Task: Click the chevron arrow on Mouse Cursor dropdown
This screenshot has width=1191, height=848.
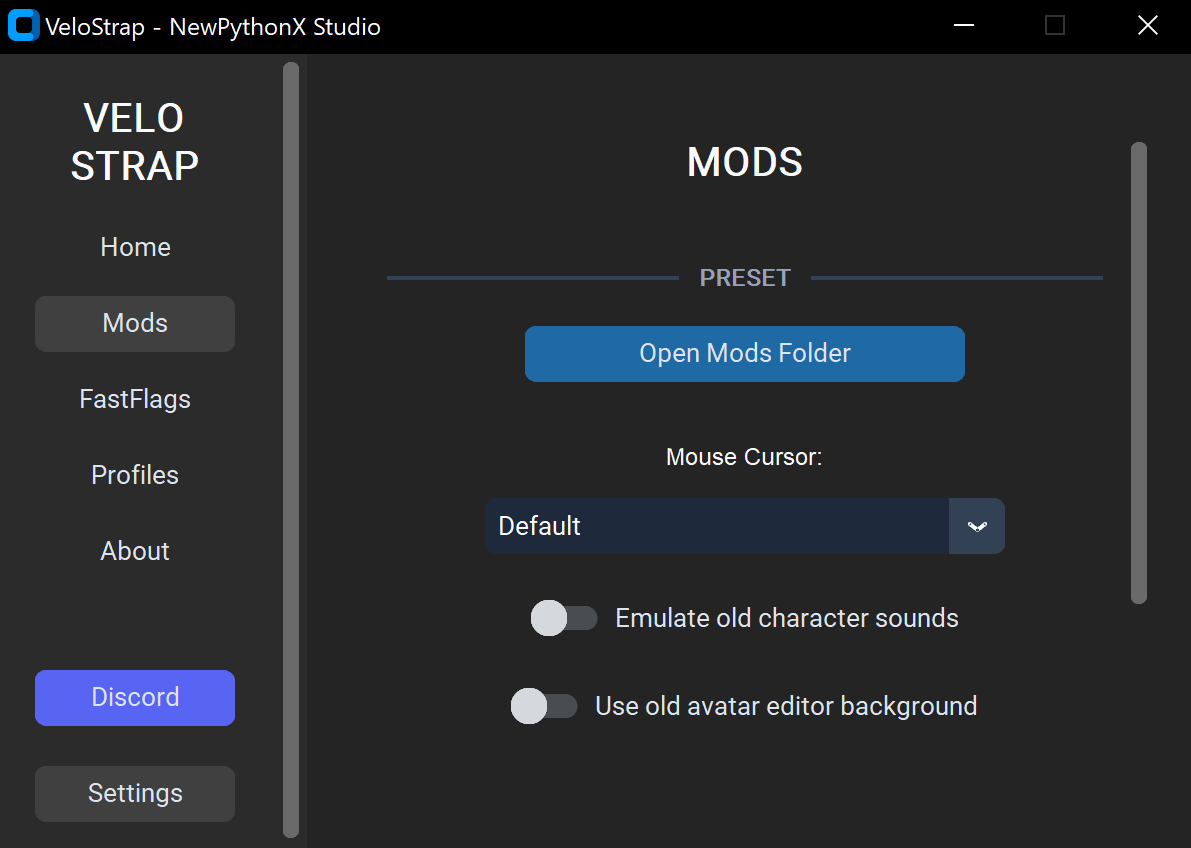Action: pyautogui.click(x=977, y=526)
